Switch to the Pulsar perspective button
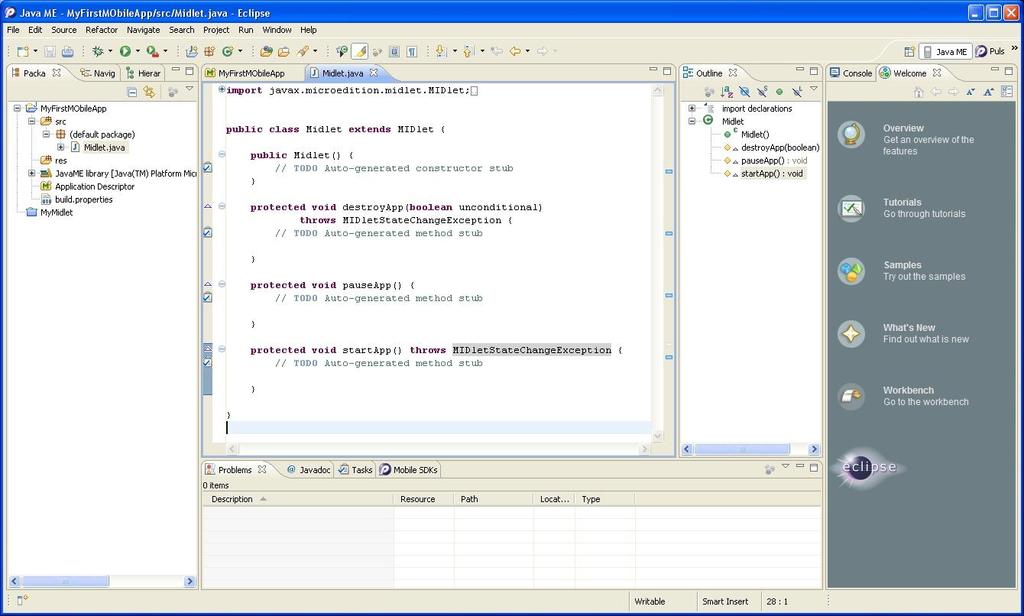 tap(990, 52)
